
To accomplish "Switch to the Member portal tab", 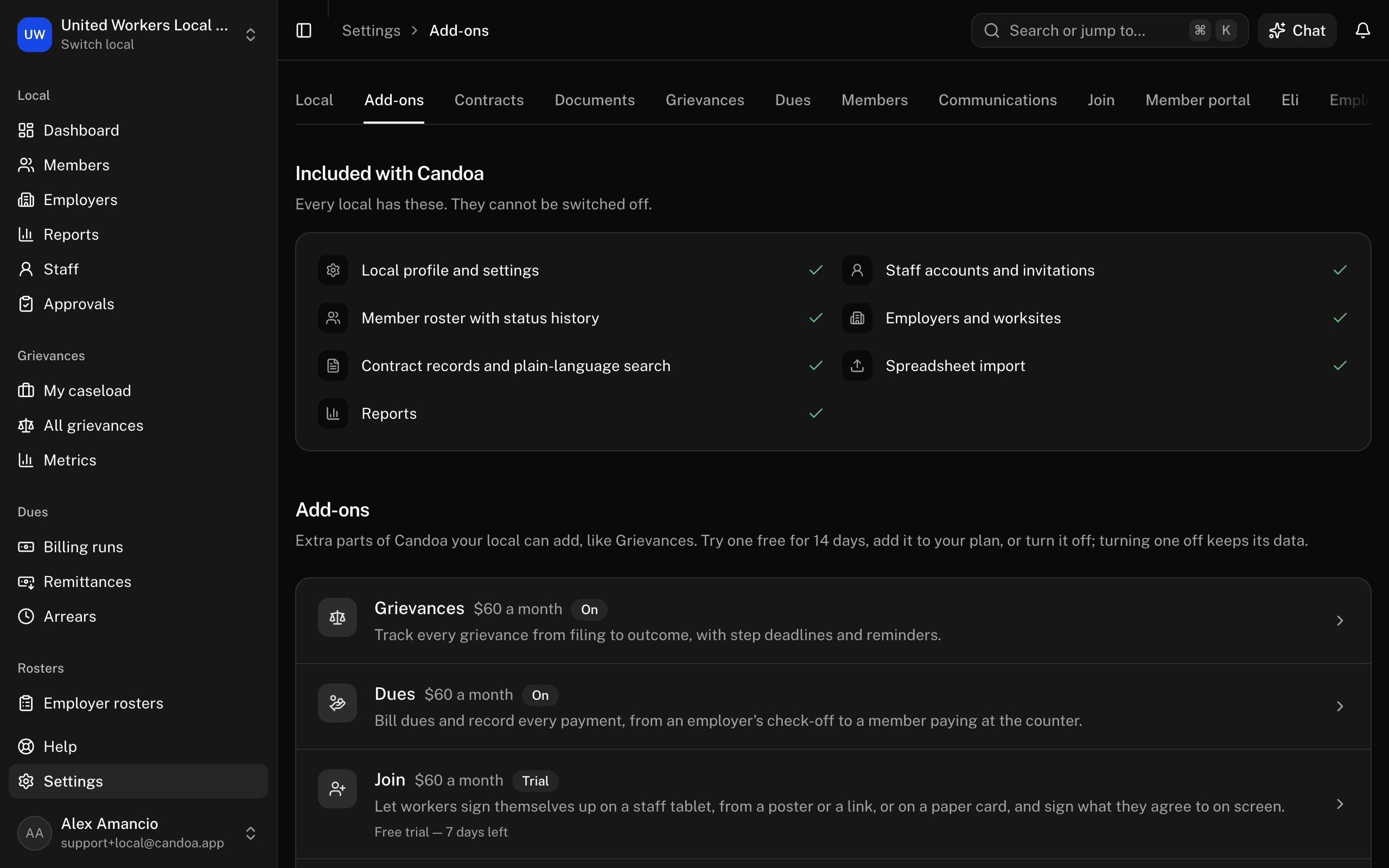I will point(1198,100).
